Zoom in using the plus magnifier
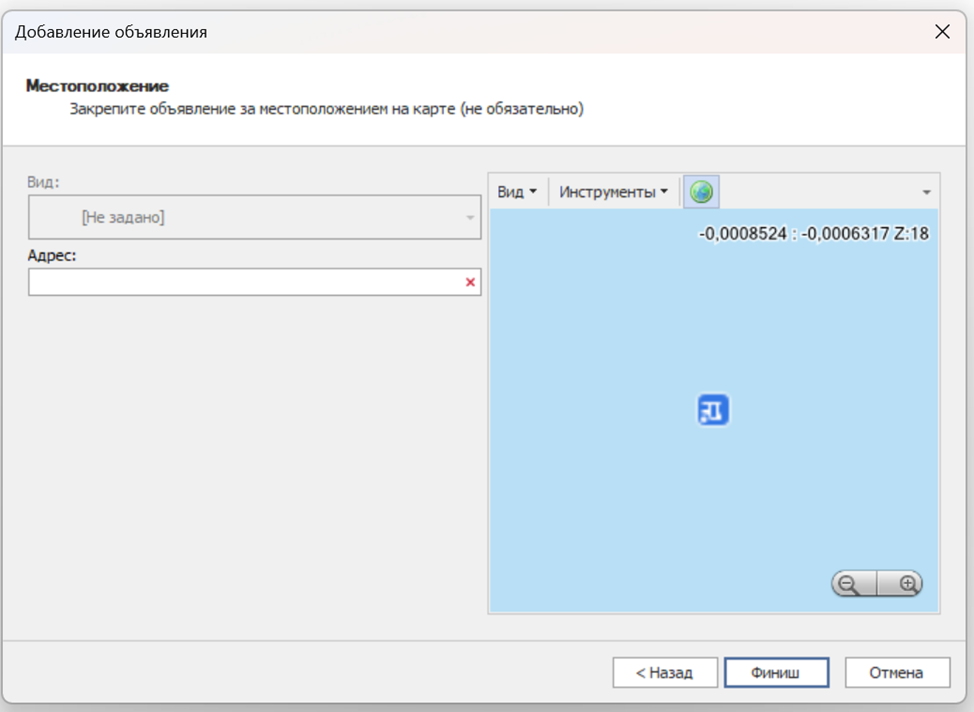Image resolution: width=974 pixels, height=712 pixels. 907,584
